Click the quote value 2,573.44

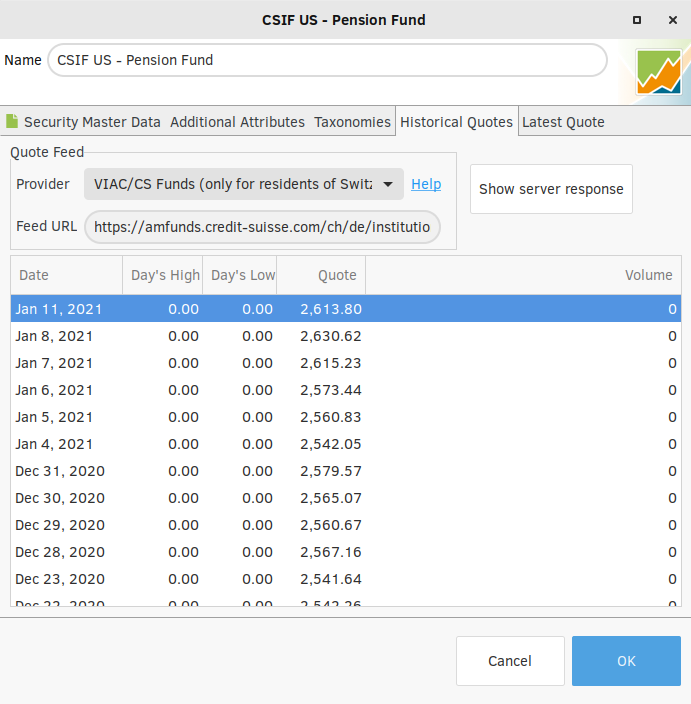(x=331, y=390)
